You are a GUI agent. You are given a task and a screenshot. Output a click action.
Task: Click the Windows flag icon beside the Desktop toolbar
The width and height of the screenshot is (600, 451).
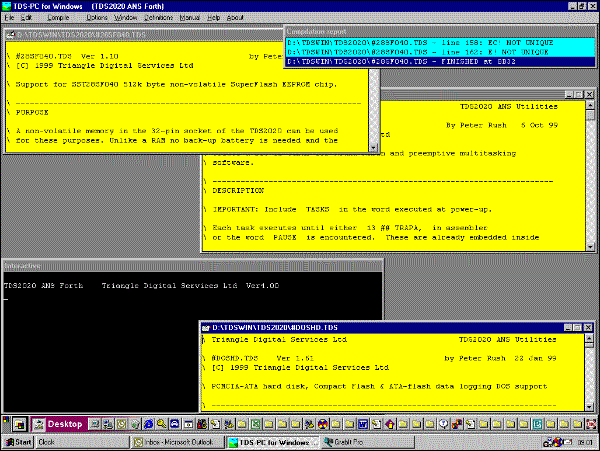(x=19, y=425)
